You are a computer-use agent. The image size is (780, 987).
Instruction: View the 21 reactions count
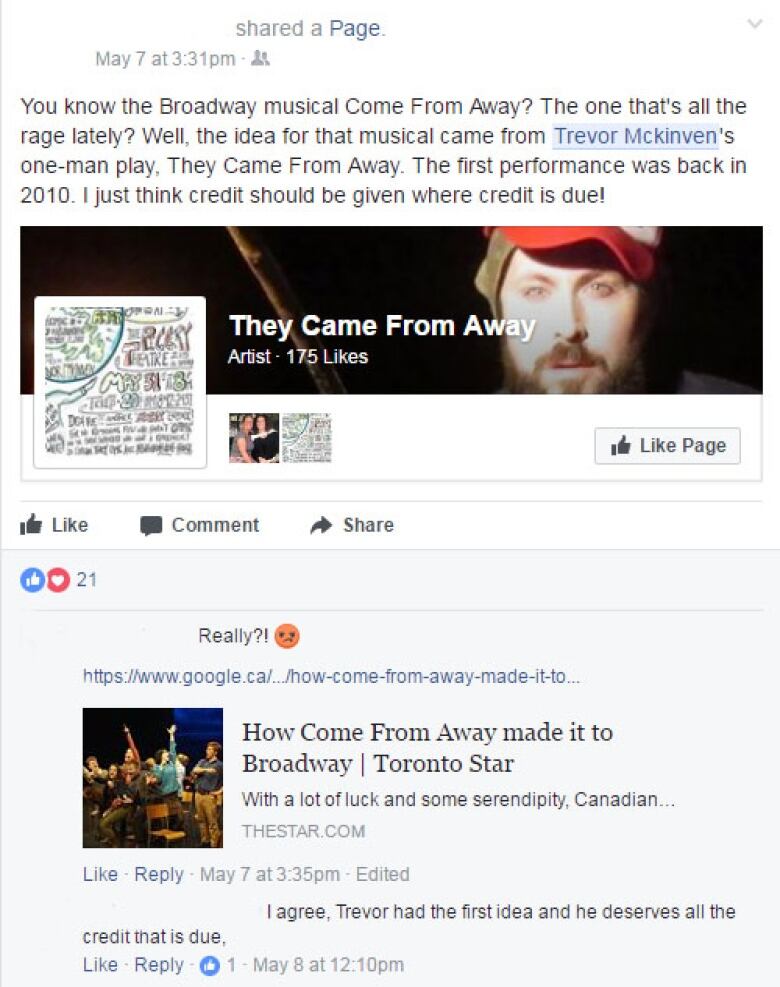point(87,579)
